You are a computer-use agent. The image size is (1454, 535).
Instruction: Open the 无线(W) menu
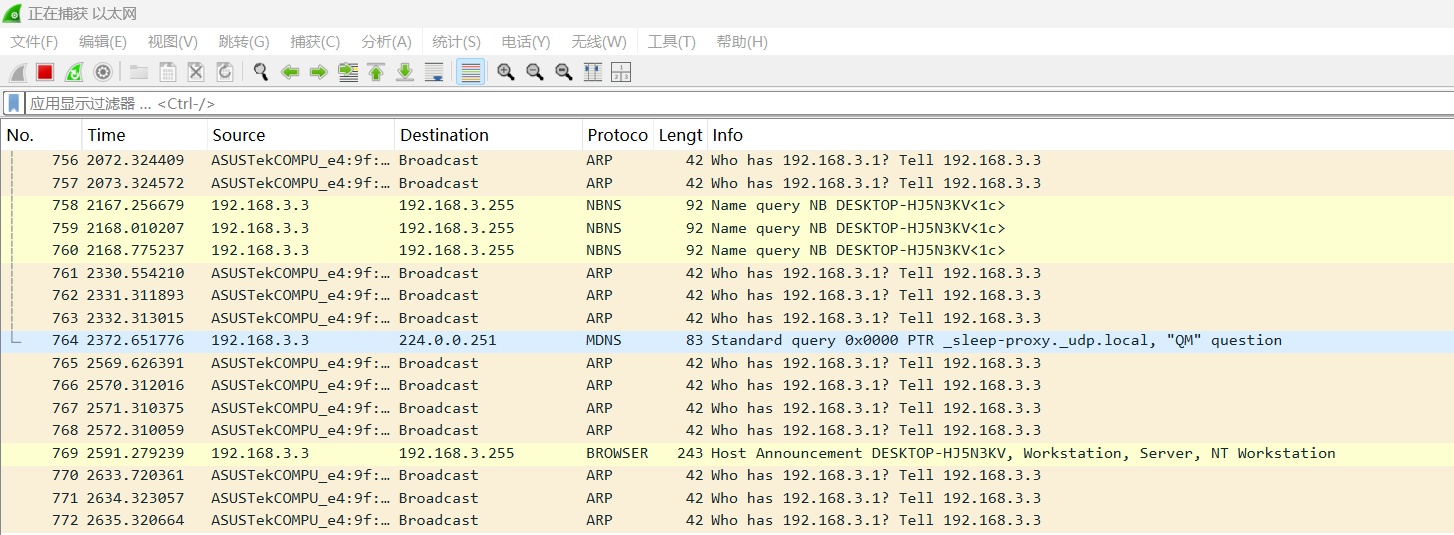pyautogui.click(x=599, y=42)
